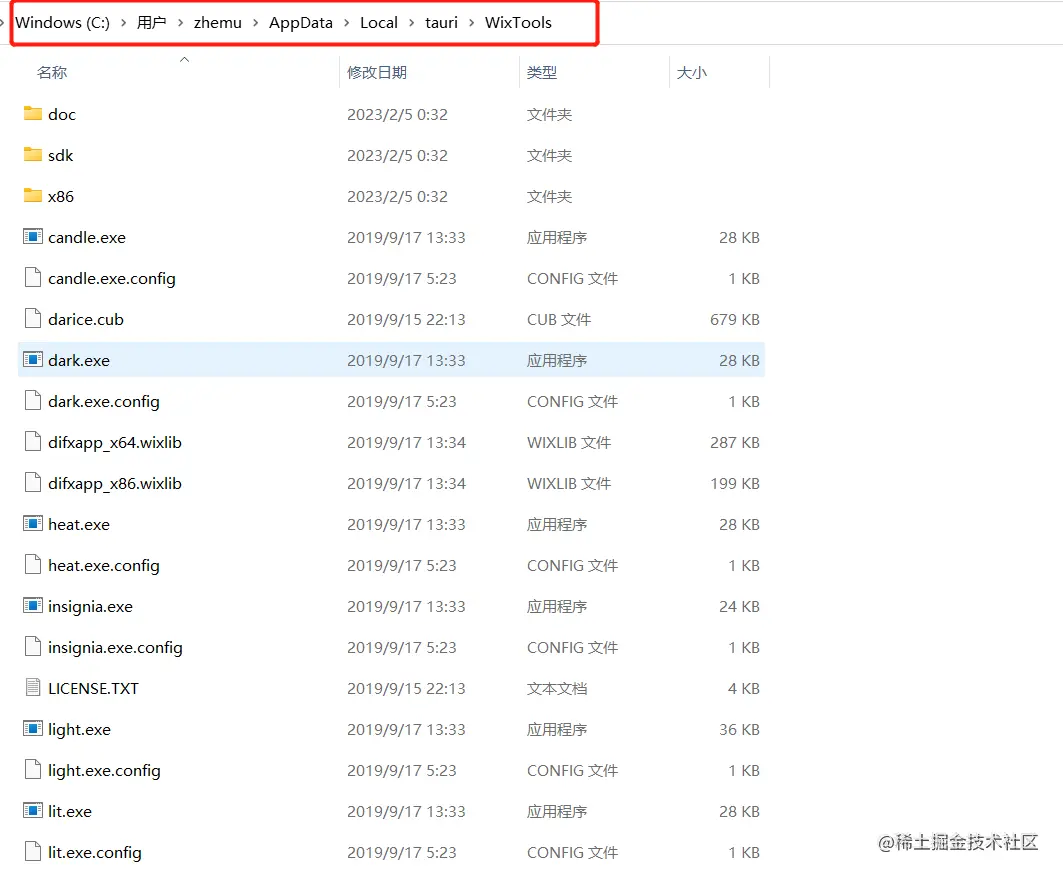Click CUB 文件 type of darice.cub

click(559, 319)
